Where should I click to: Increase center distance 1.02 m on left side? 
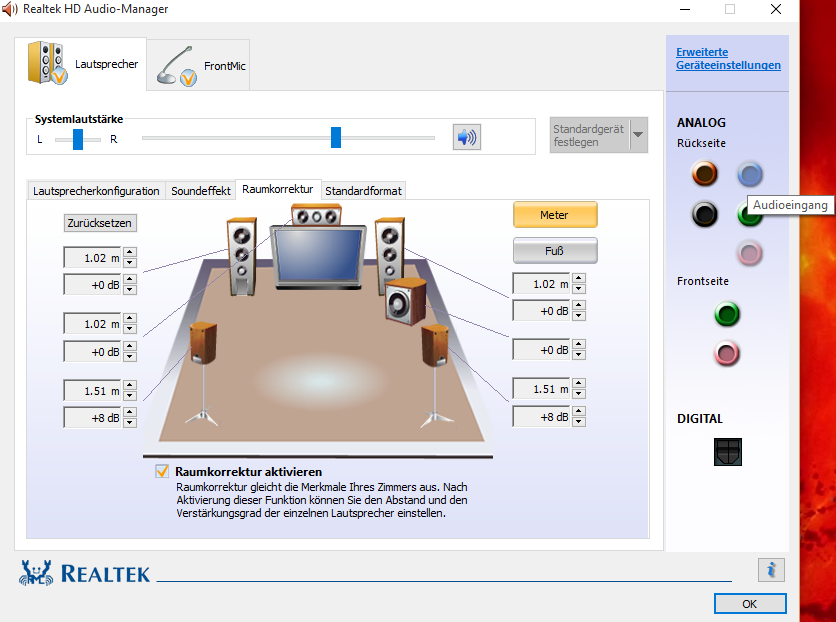[130, 318]
